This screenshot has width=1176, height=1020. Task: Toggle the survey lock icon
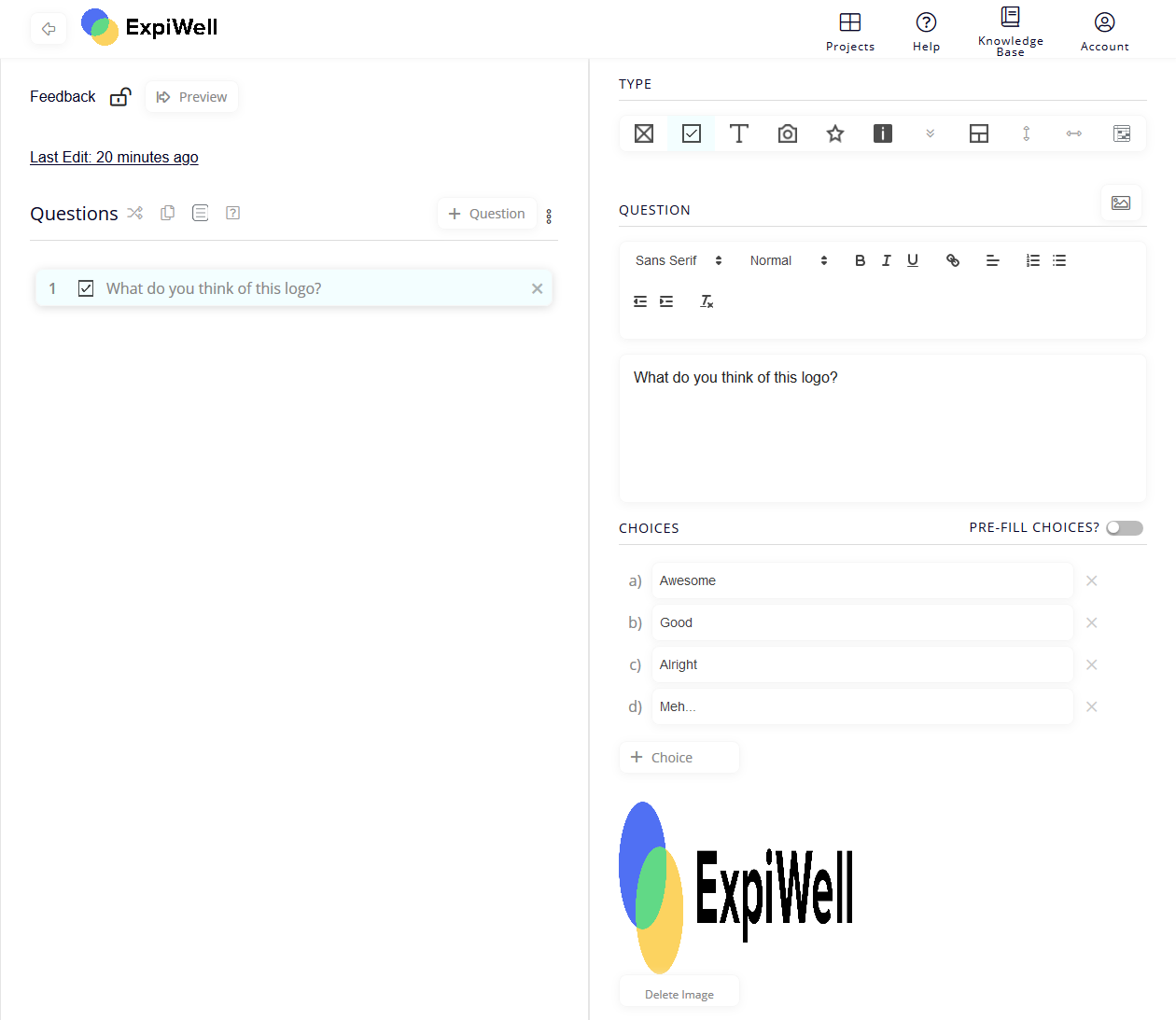click(120, 96)
